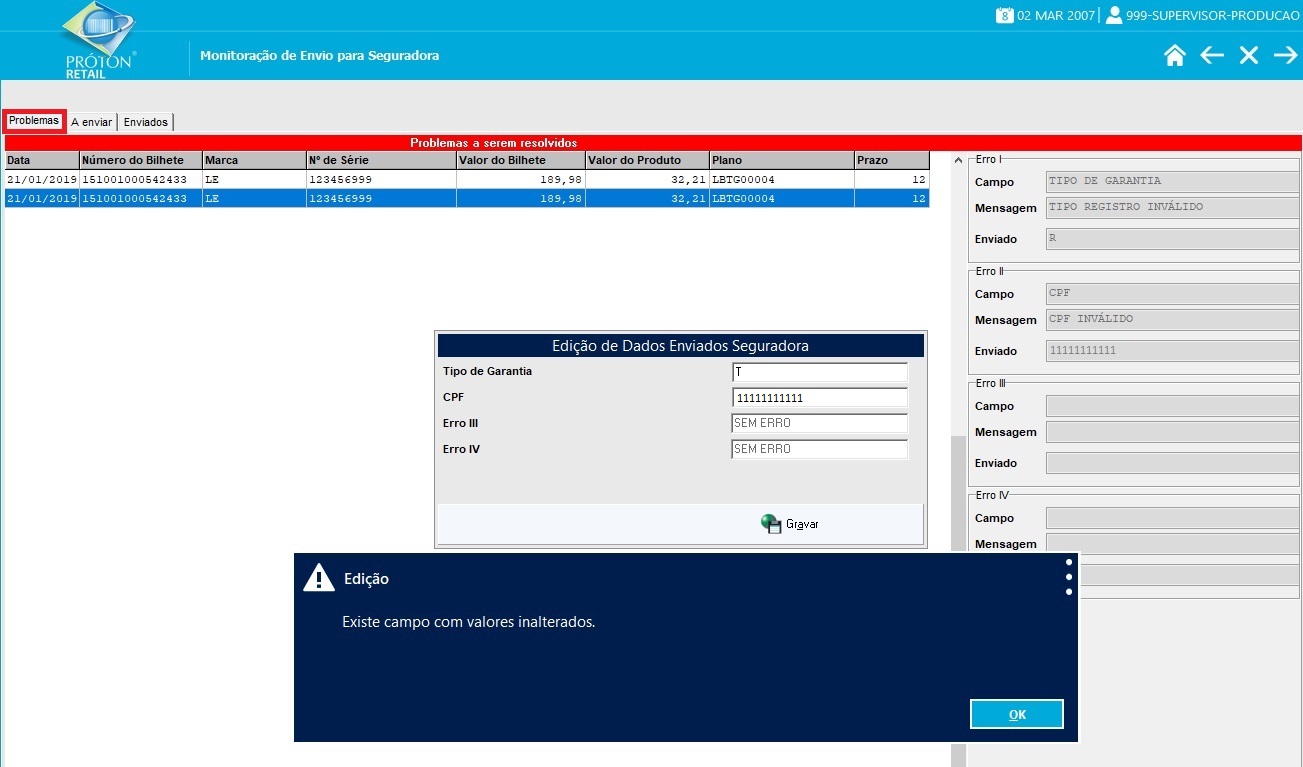Close the screen with the X icon
This screenshot has height=767, width=1303.
(1249, 56)
